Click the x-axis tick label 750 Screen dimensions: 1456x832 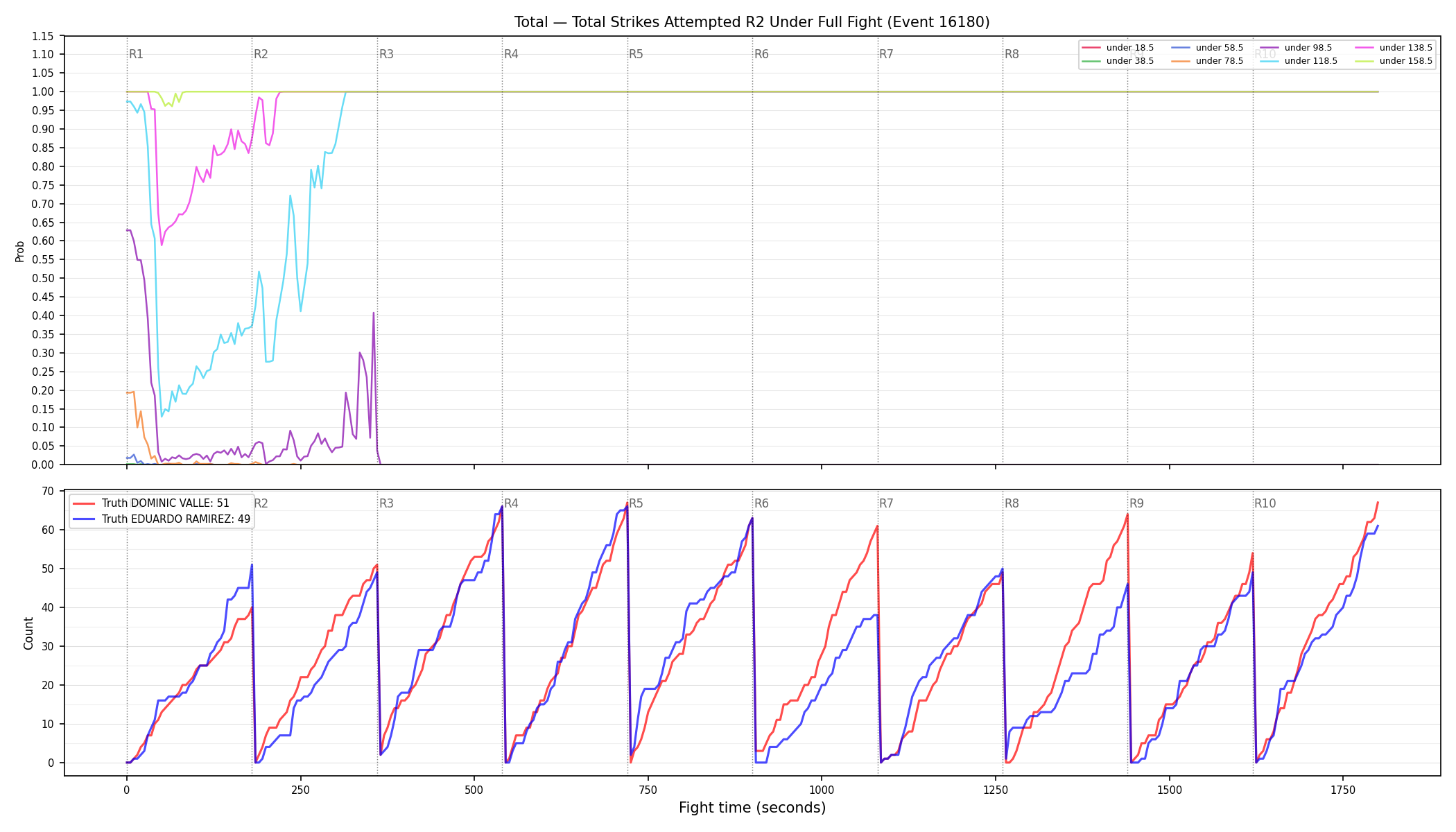tap(648, 790)
